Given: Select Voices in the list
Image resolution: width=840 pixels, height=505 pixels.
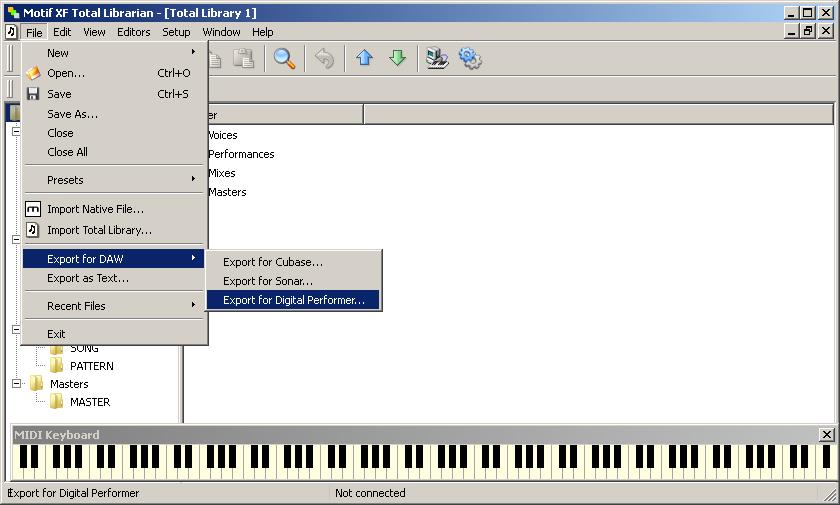Looking at the screenshot, I should tap(222, 135).
